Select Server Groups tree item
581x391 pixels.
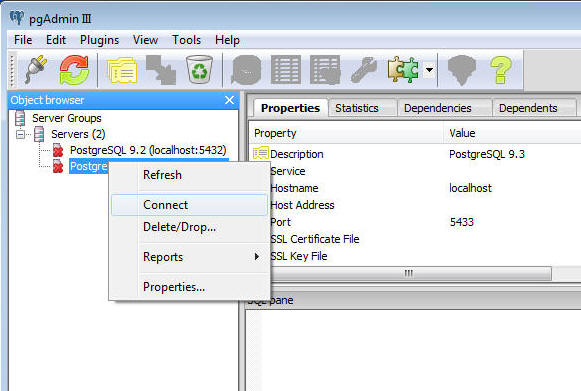(67, 118)
